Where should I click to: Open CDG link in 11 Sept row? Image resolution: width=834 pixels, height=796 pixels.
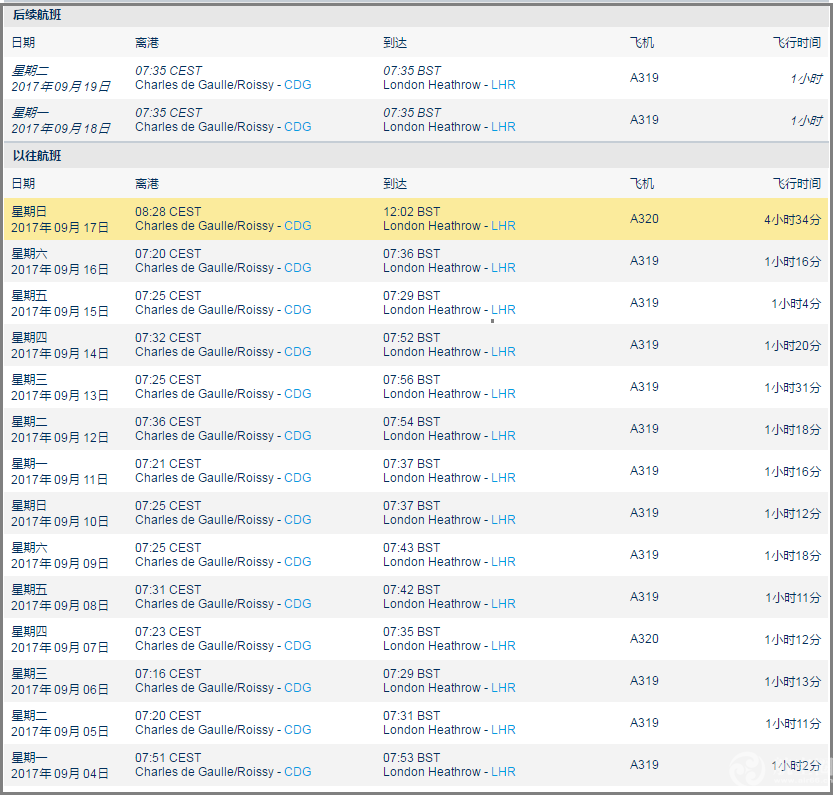(297, 478)
